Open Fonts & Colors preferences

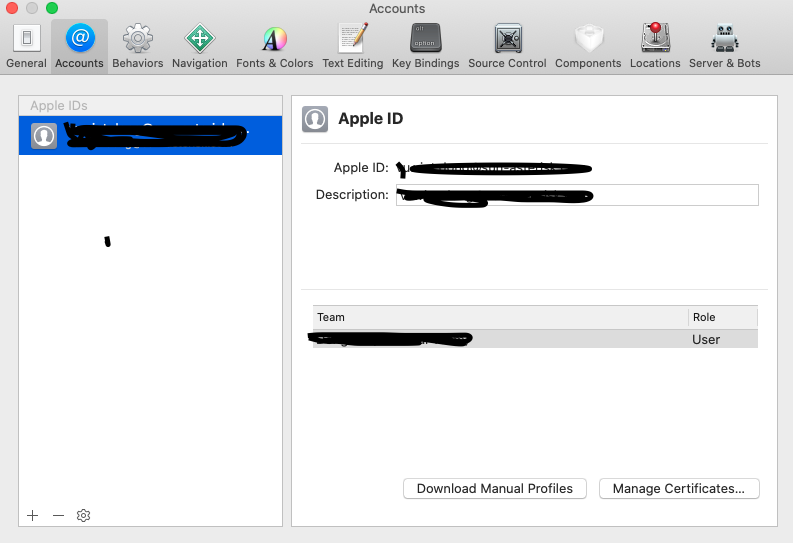pos(275,46)
